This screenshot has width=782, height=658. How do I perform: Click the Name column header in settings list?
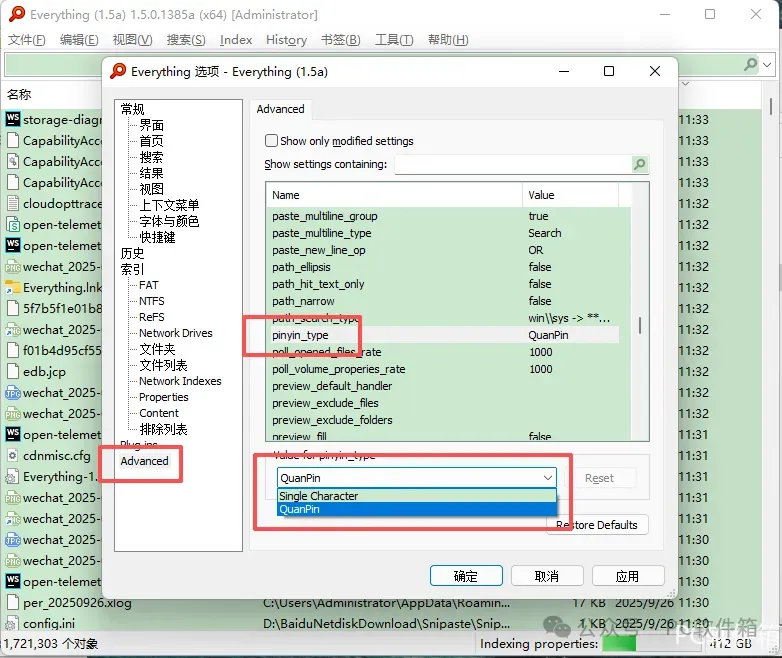(394, 195)
